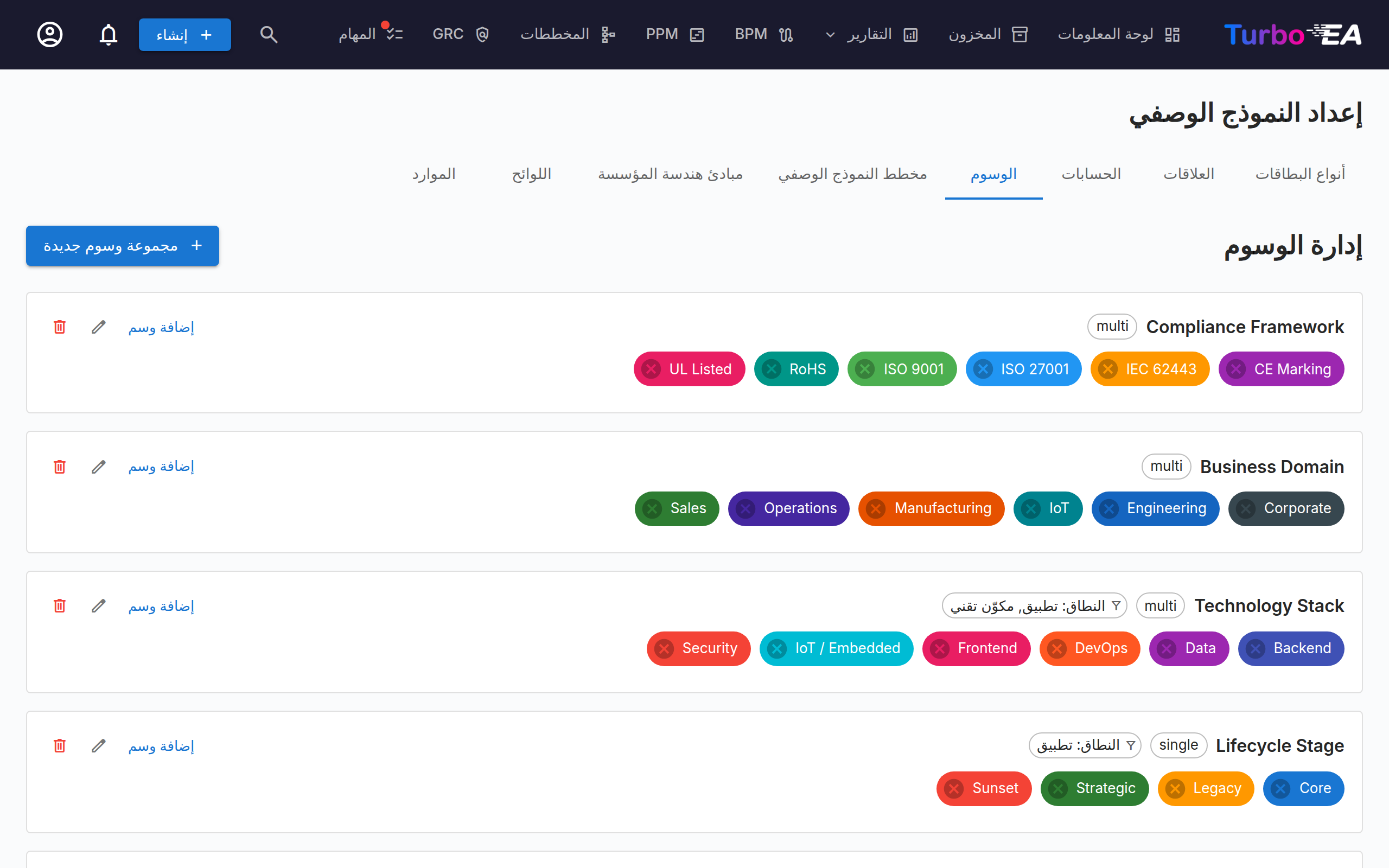Remove the UL Listed tag

pyautogui.click(x=651, y=368)
